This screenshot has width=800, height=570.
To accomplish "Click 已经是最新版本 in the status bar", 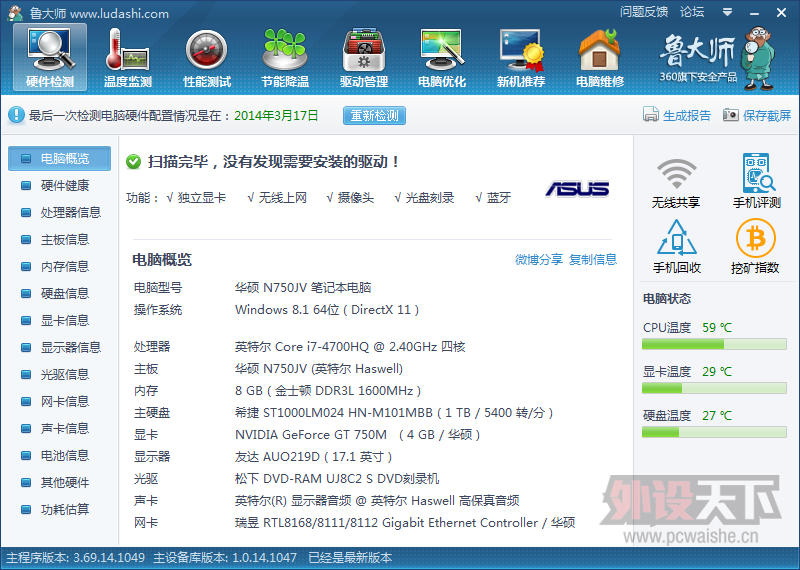I will pyautogui.click(x=350, y=557).
